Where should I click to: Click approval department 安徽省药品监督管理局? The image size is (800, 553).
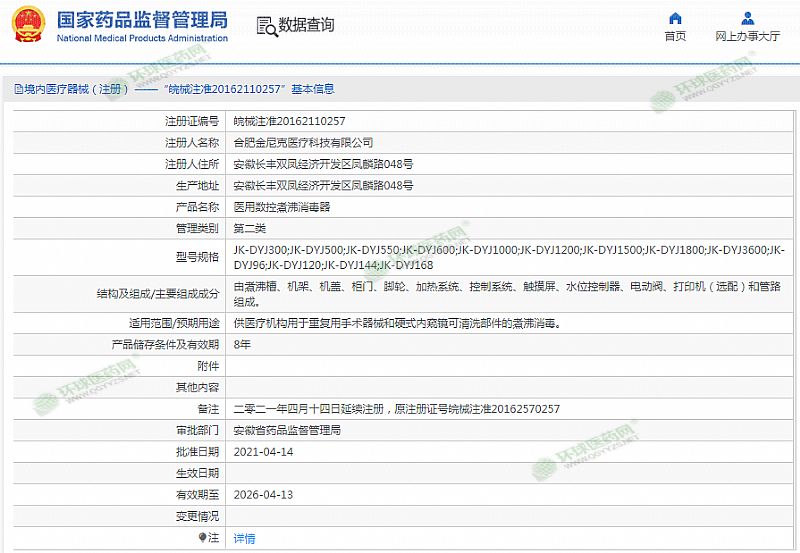coord(287,430)
